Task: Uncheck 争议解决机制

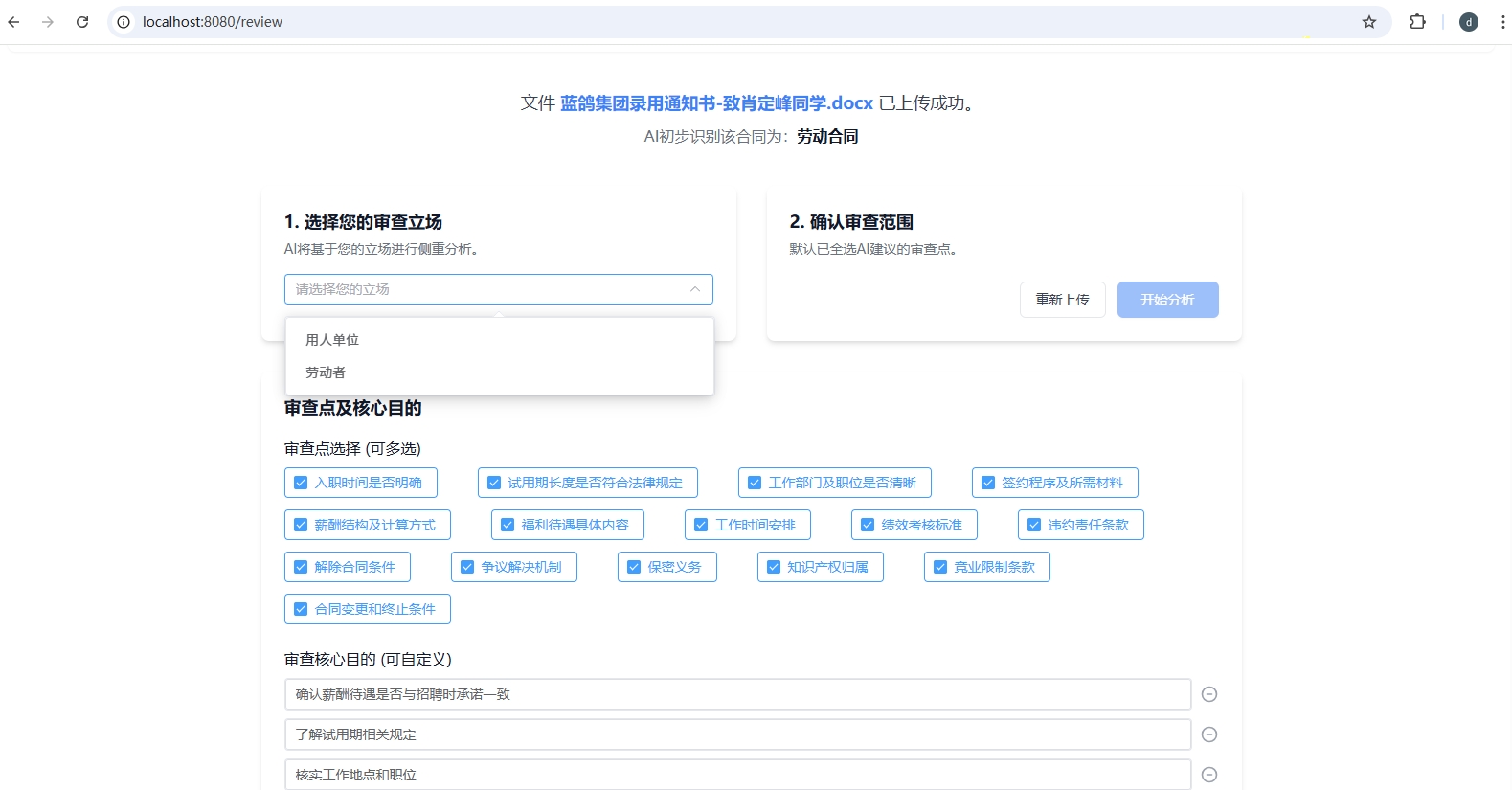Action: 514,567
